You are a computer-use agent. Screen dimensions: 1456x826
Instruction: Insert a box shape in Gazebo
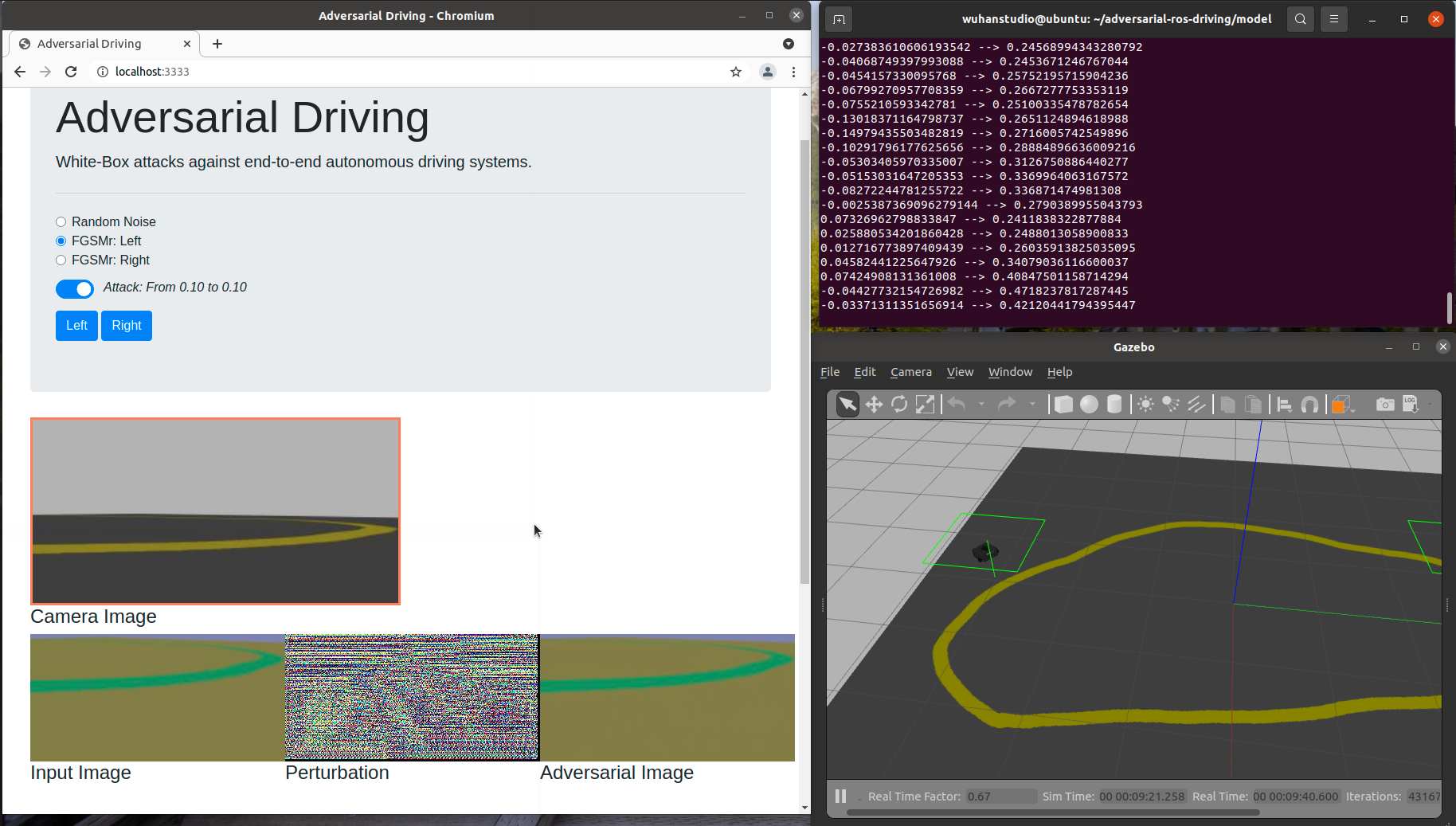[1063, 405]
